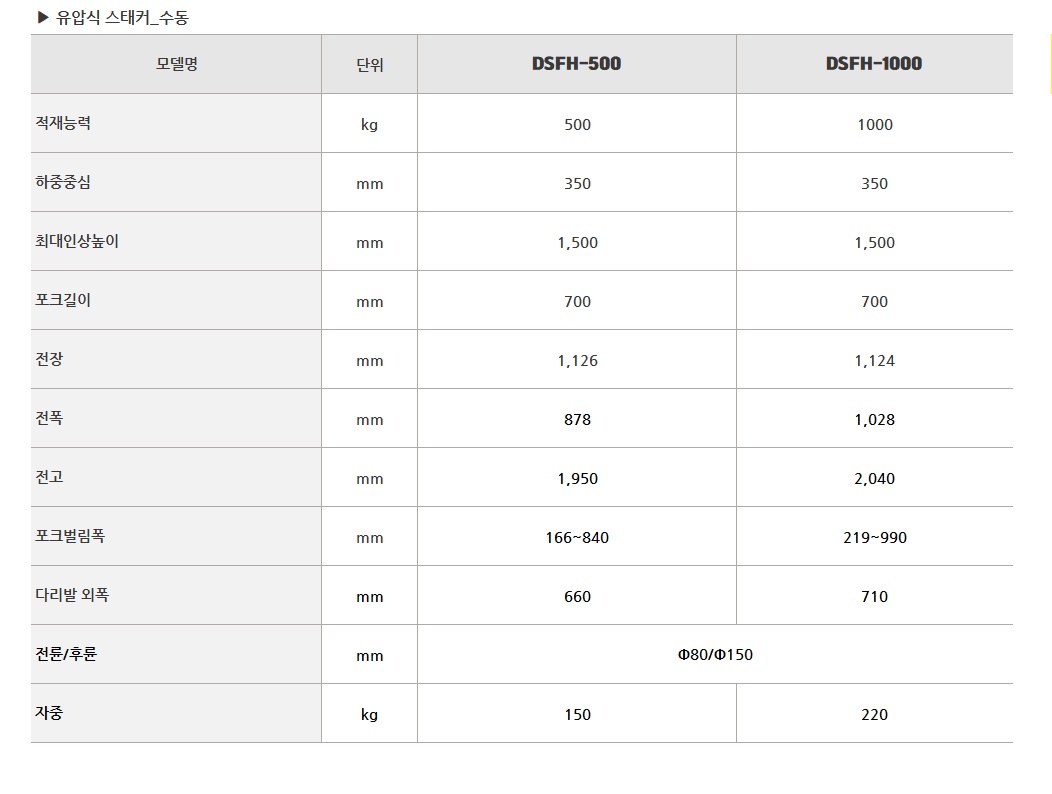Click the Φ80/Φ150 wheel size cell
1052x794 pixels.
tap(715, 654)
